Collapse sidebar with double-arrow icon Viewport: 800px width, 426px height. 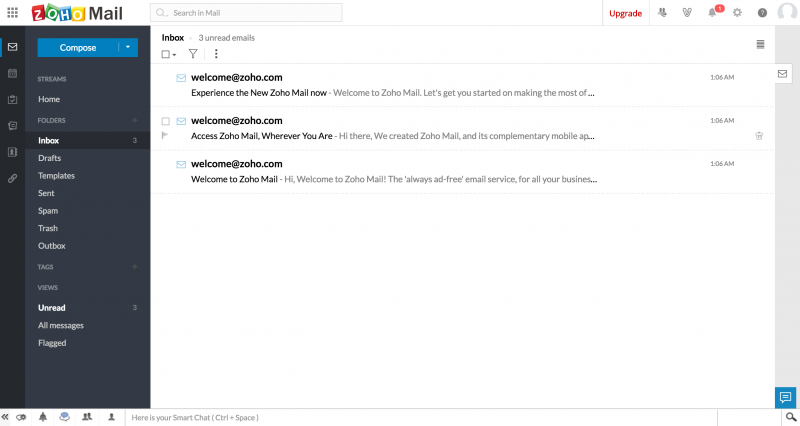tap(5, 417)
